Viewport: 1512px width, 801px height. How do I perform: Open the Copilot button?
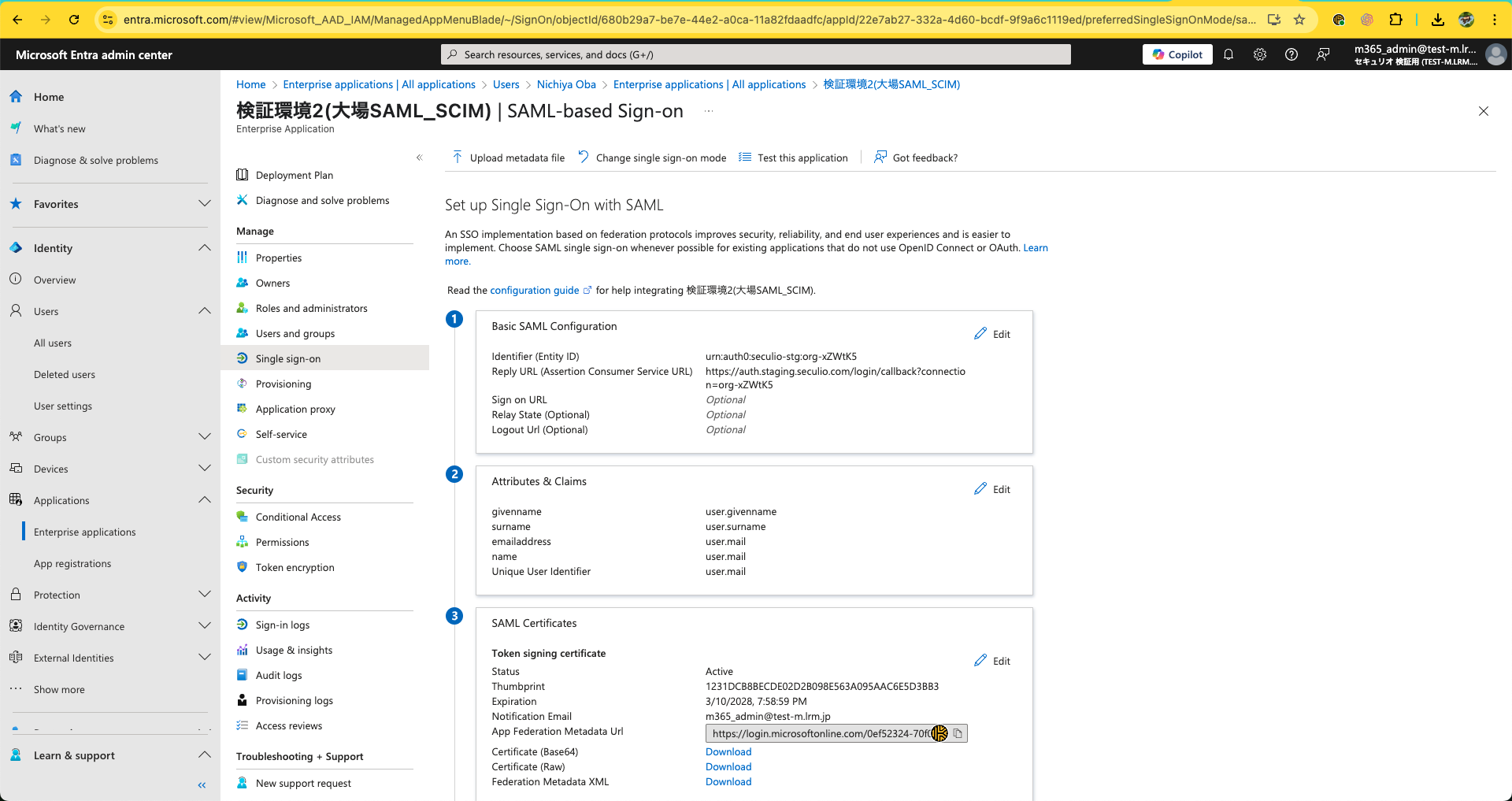tap(1177, 54)
